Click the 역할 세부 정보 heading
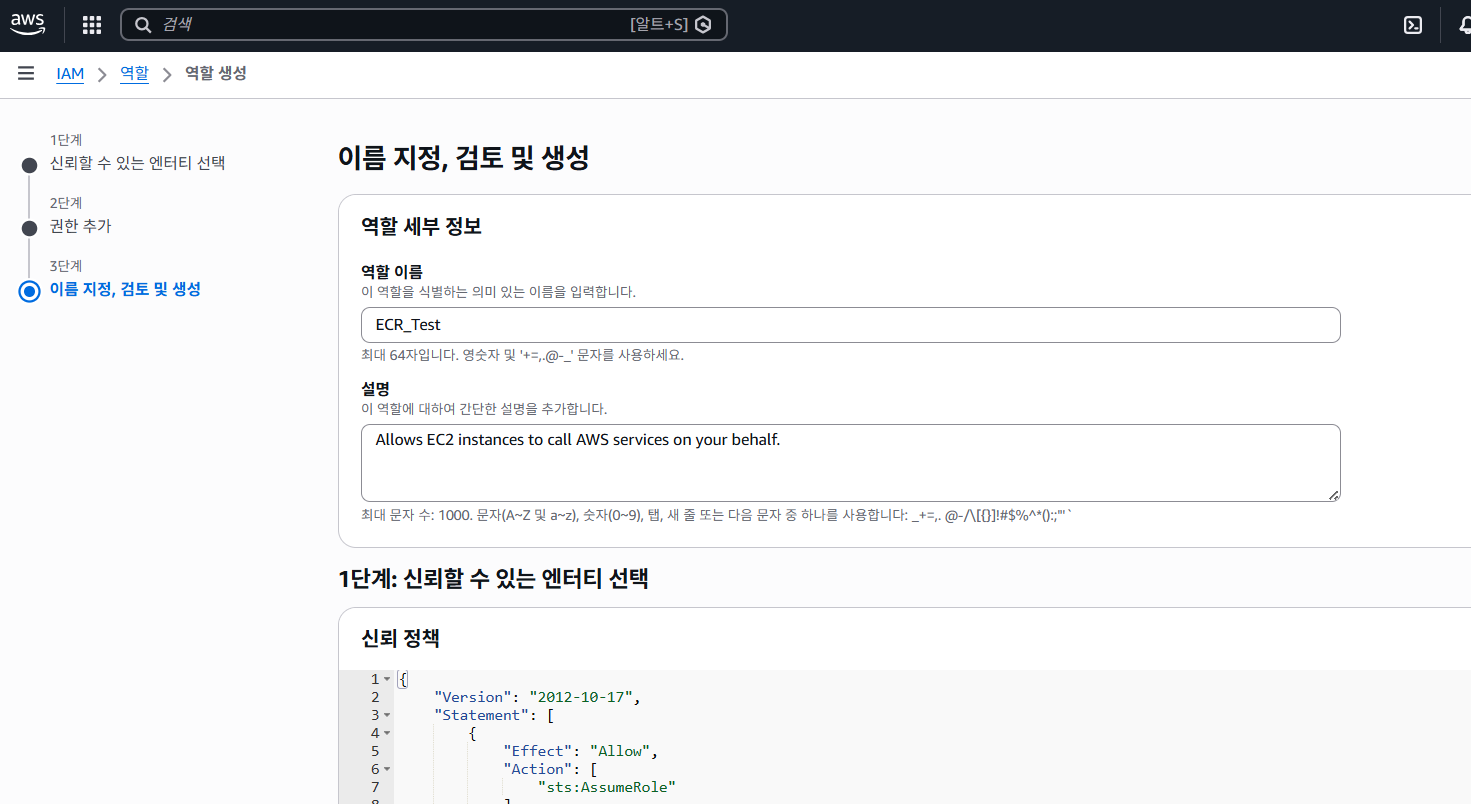 click(421, 226)
